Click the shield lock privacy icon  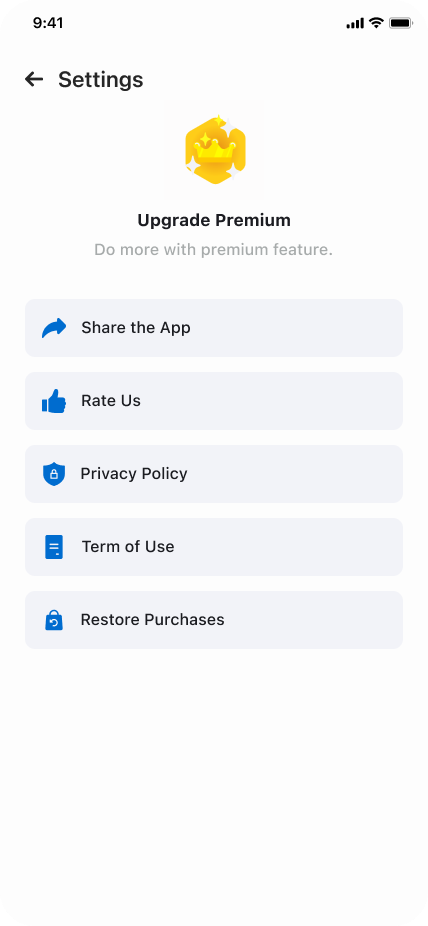coord(54,474)
